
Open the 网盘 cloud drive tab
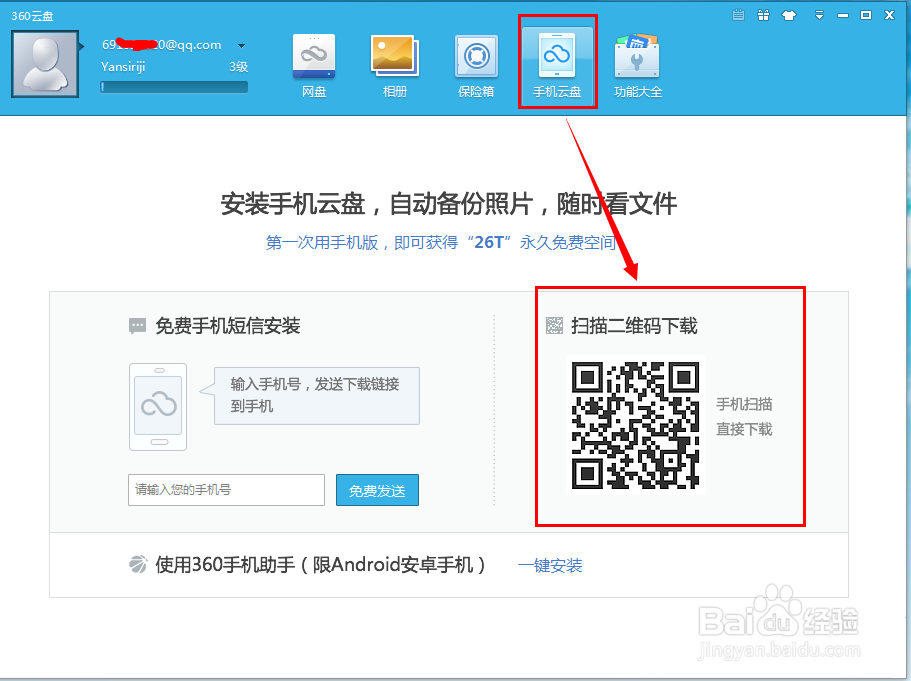pyautogui.click(x=314, y=66)
